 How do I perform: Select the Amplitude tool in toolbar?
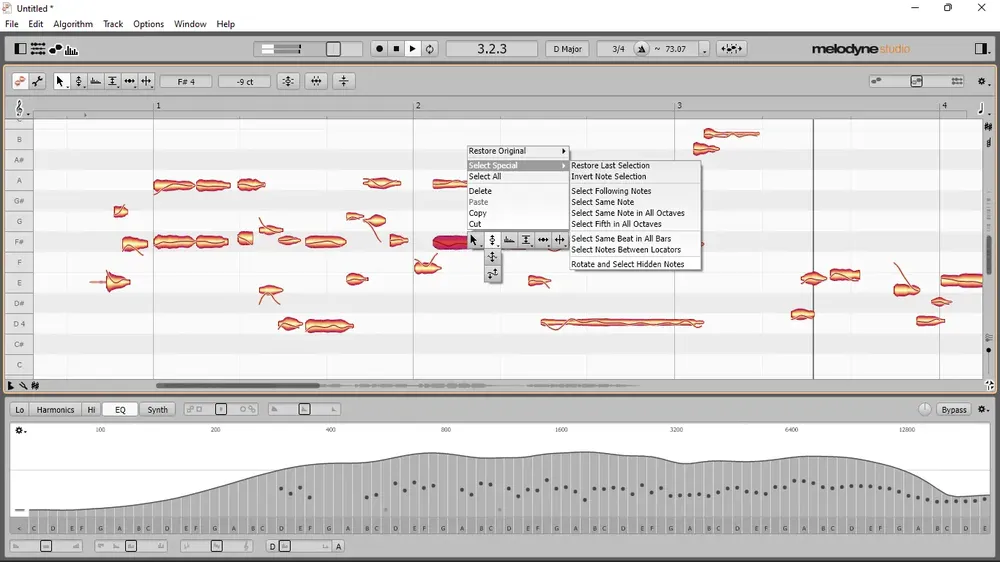[112, 81]
